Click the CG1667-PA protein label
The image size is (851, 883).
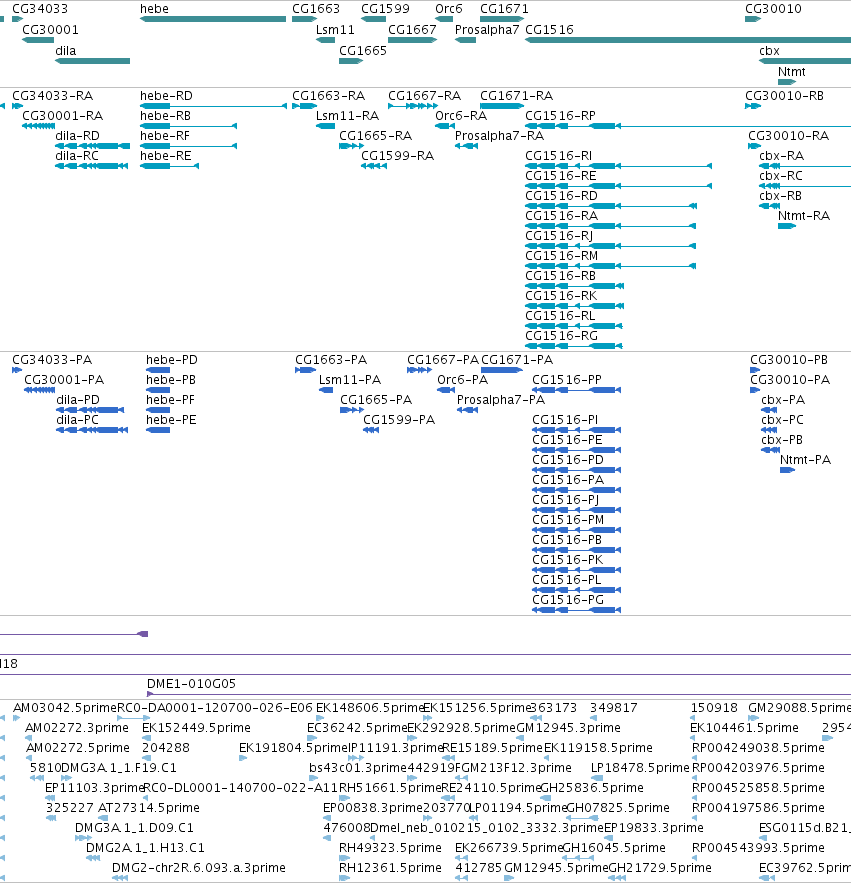[x=443, y=360]
